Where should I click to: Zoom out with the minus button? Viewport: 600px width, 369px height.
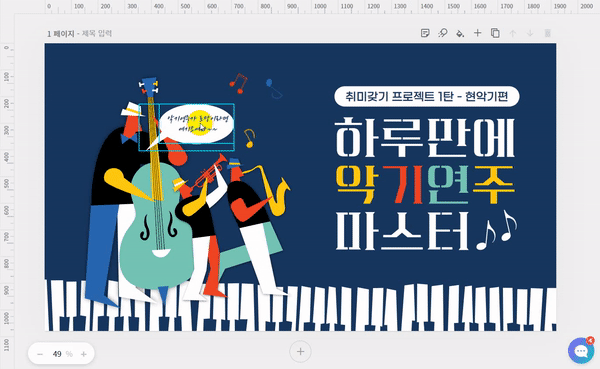coord(40,354)
